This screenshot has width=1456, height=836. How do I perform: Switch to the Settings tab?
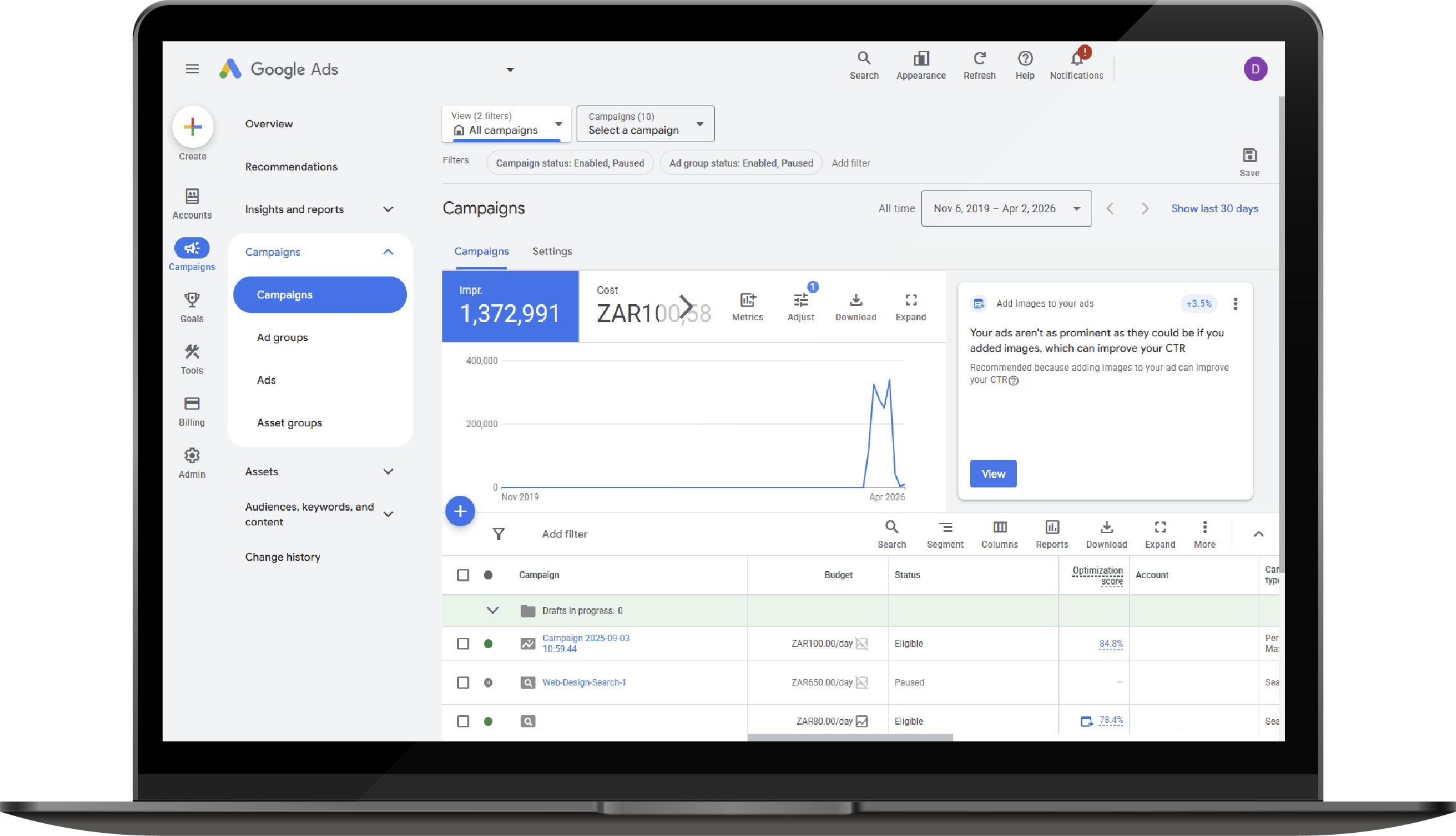(552, 251)
